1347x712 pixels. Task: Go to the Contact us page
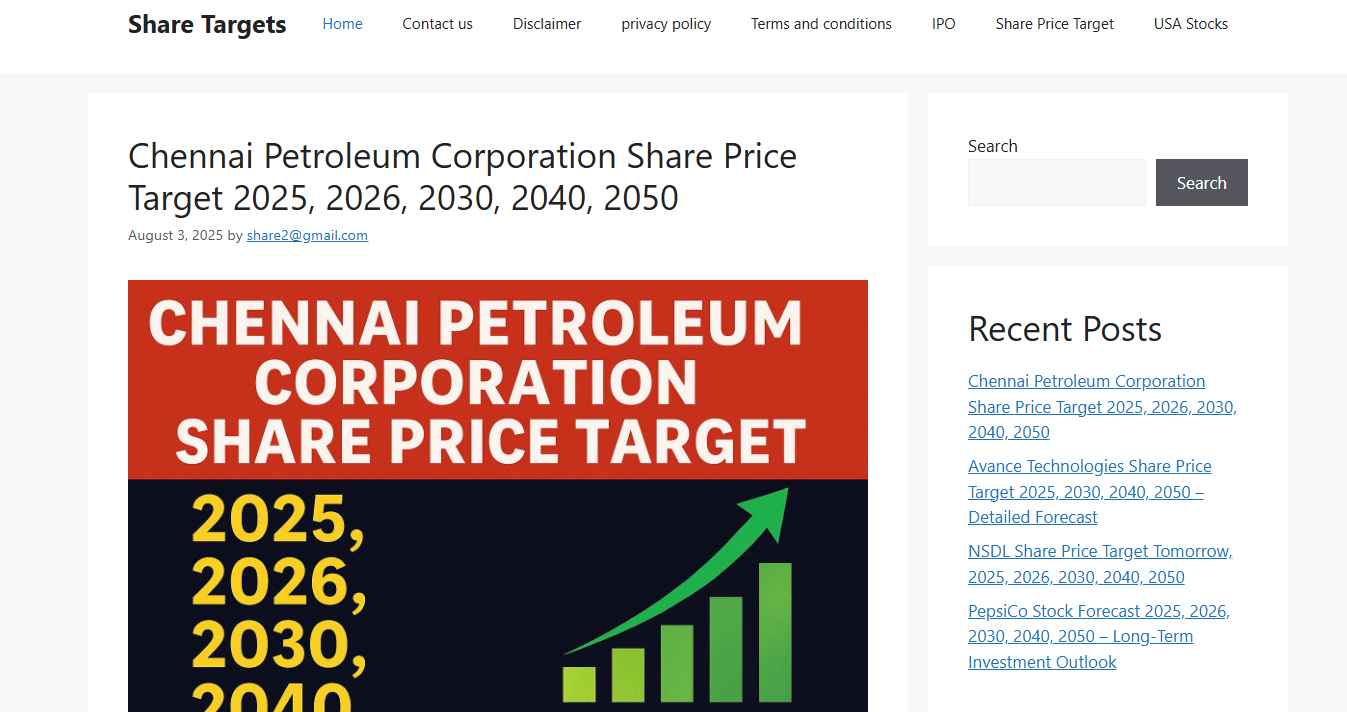(437, 24)
